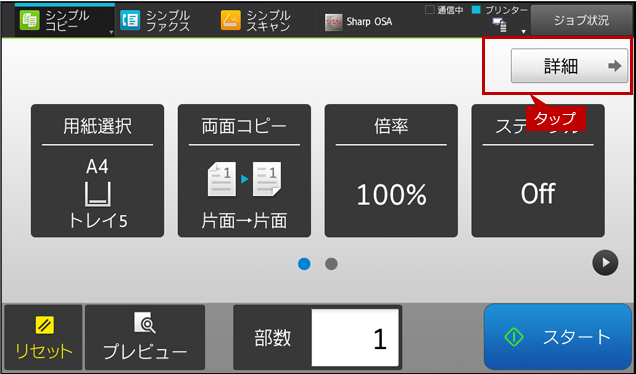Click the Sharp OSA logo icon
This screenshot has height=374, width=636.
pos(333,22)
